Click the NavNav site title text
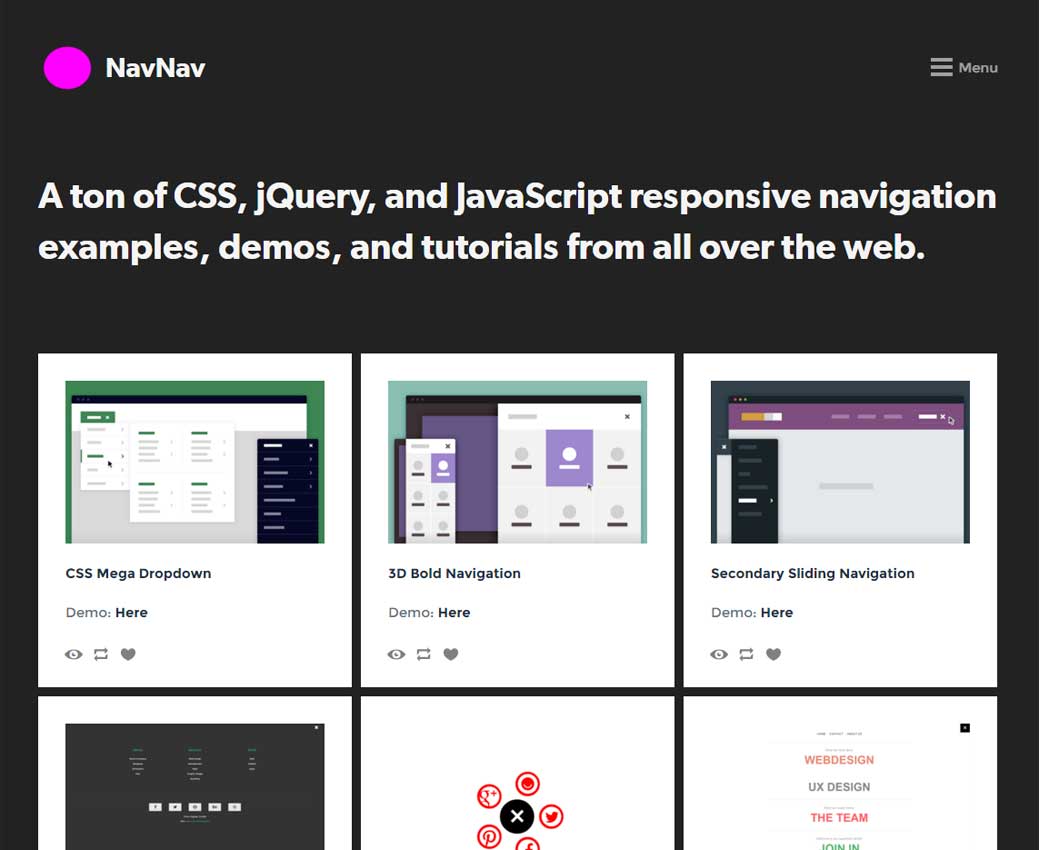 tap(155, 68)
